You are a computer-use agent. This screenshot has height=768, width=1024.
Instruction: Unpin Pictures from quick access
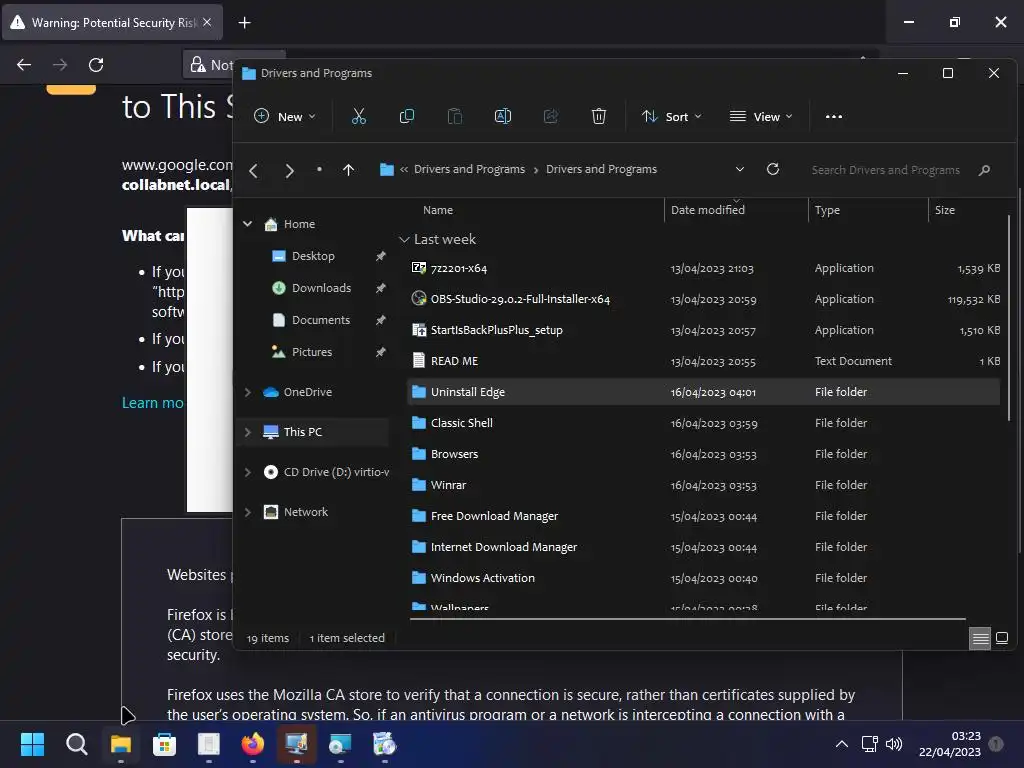click(381, 352)
